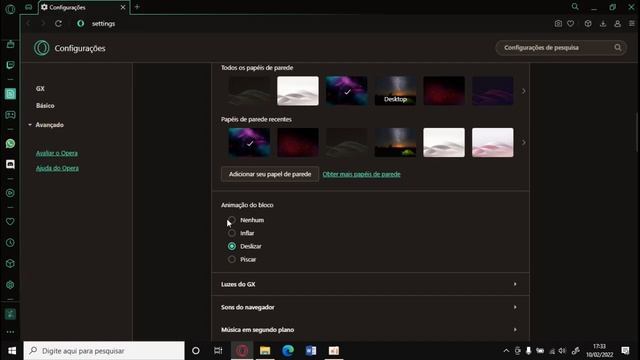Show next recent wallpapers arrow
The image size is (640, 360).
(x=524, y=142)
